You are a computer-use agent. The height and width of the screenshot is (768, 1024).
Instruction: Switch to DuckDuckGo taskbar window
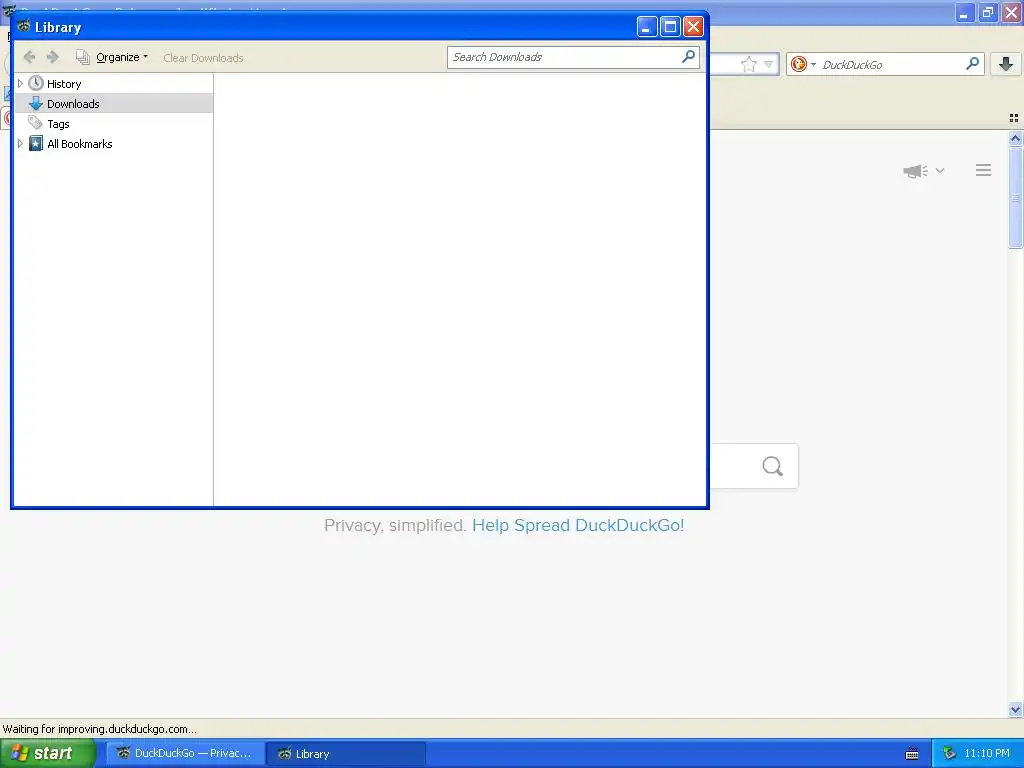185,753
